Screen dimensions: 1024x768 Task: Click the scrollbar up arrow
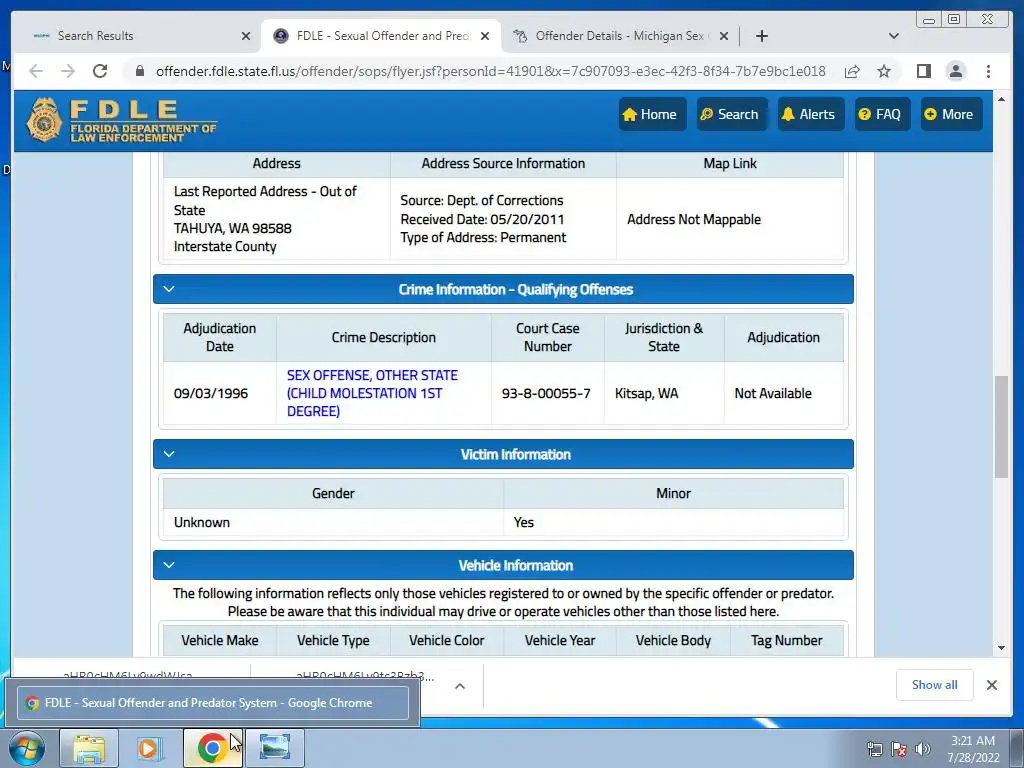point(1001,99)
